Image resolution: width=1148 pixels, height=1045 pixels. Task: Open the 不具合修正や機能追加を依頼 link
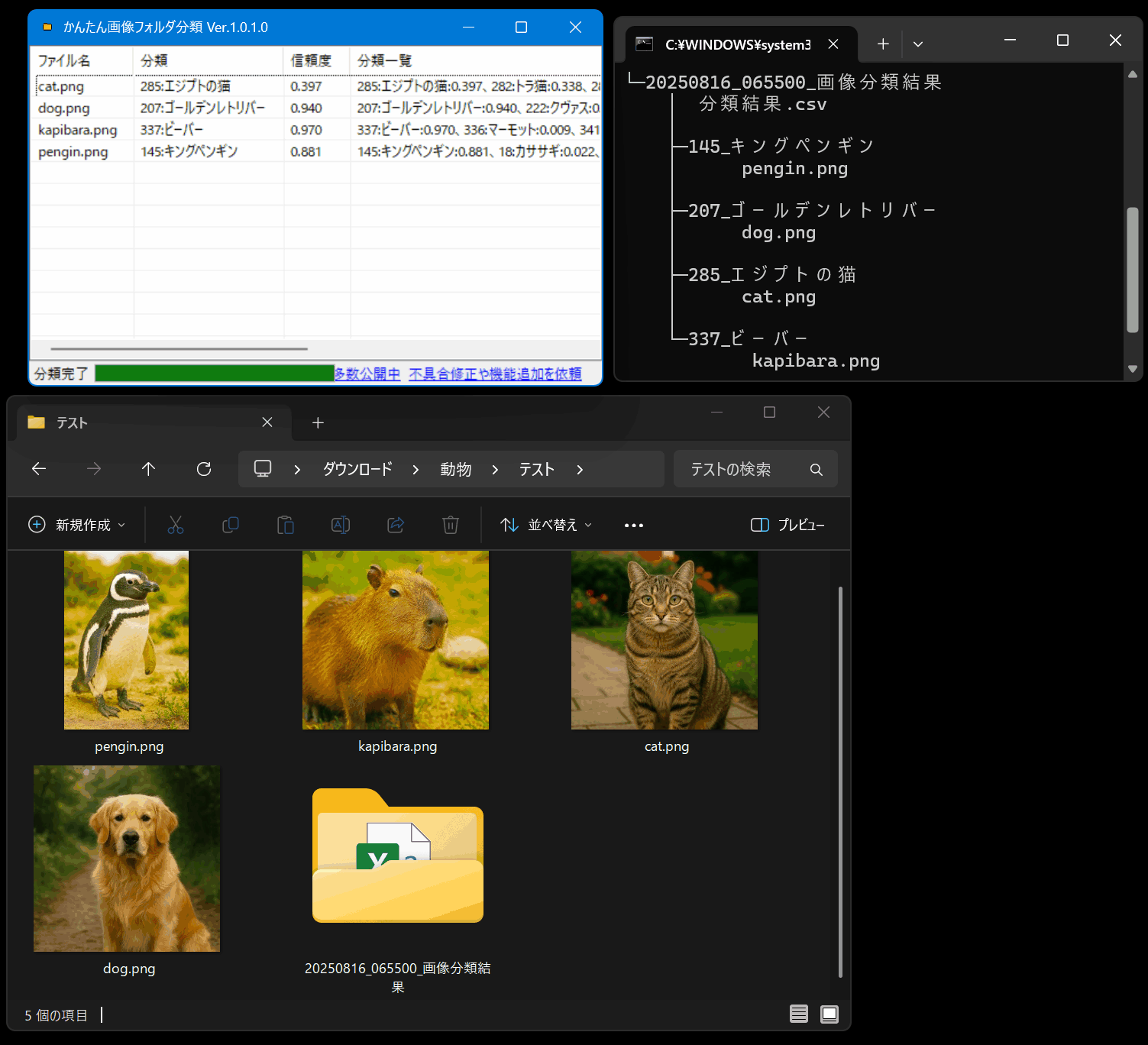(495, 374)
